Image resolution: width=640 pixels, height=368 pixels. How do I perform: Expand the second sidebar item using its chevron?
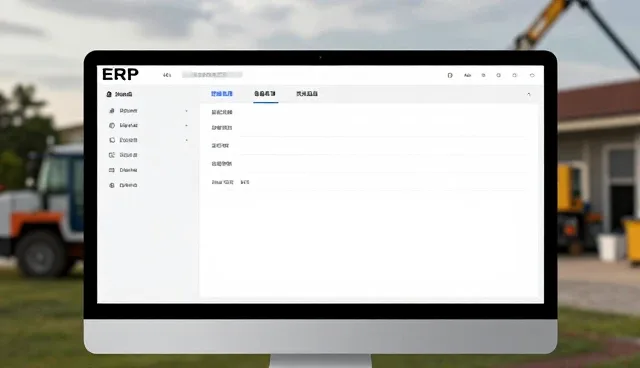187,126
